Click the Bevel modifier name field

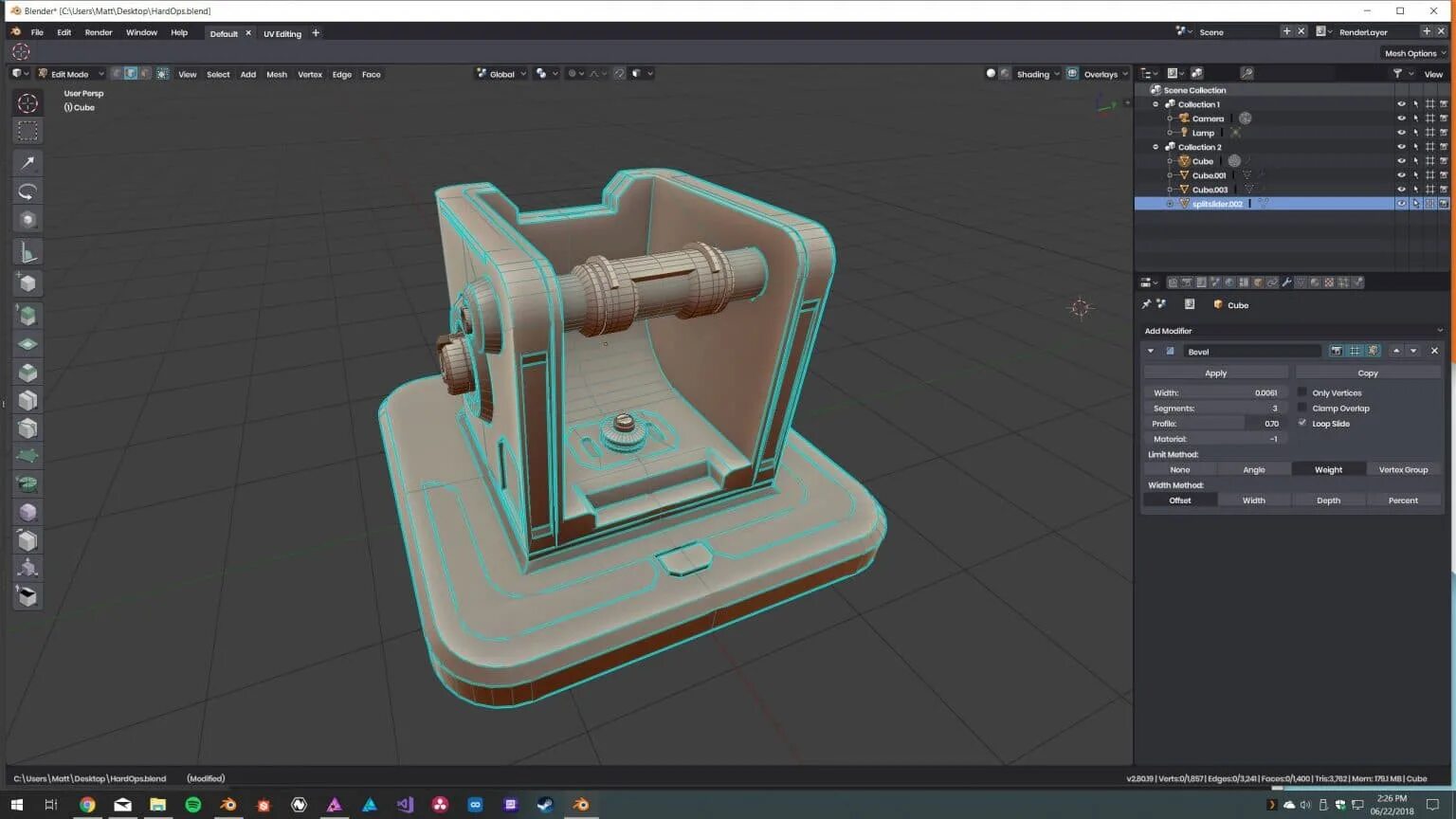coord(1252,351)
